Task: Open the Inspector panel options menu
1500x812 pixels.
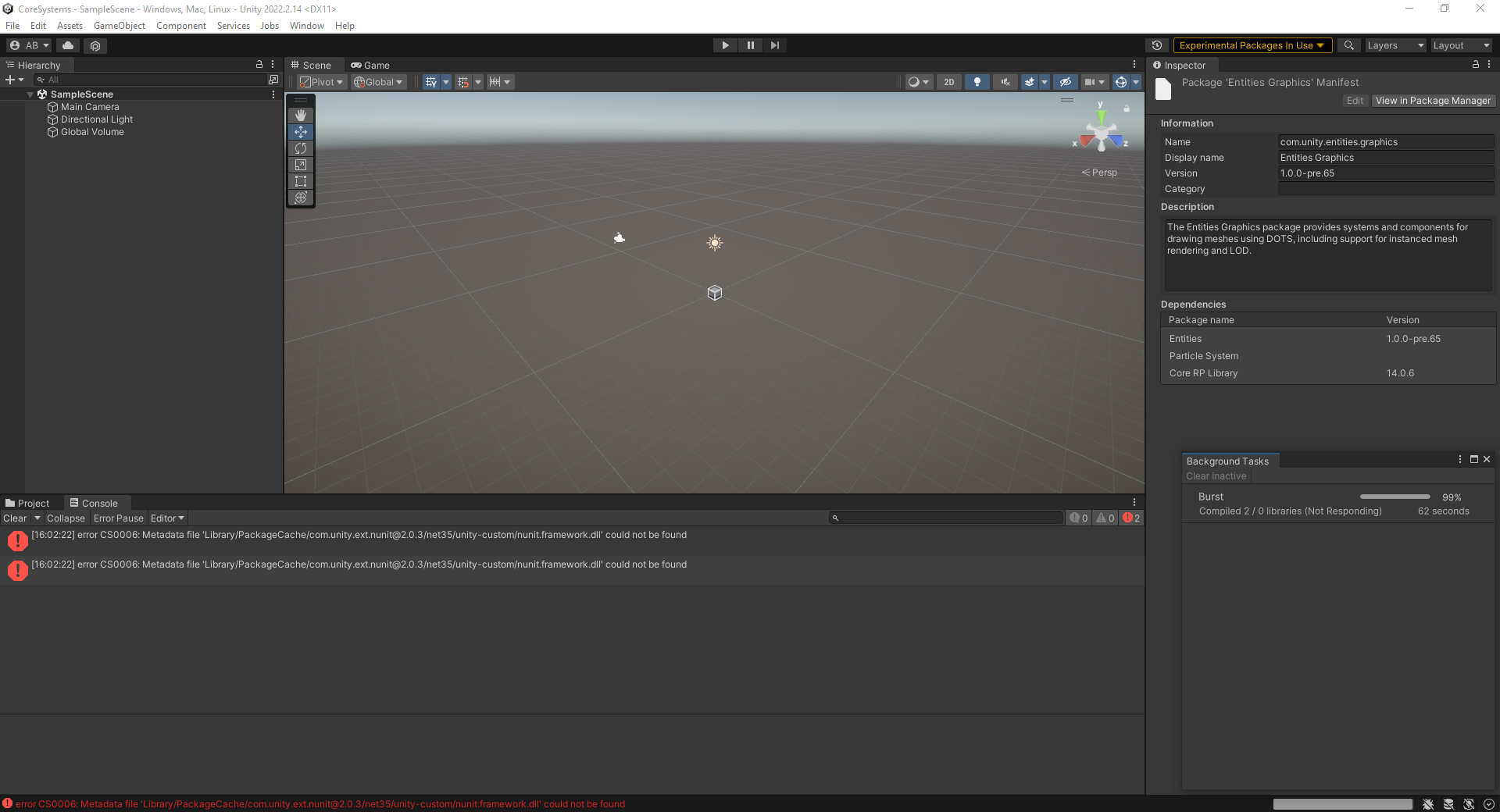Action: click(1489, 65)
